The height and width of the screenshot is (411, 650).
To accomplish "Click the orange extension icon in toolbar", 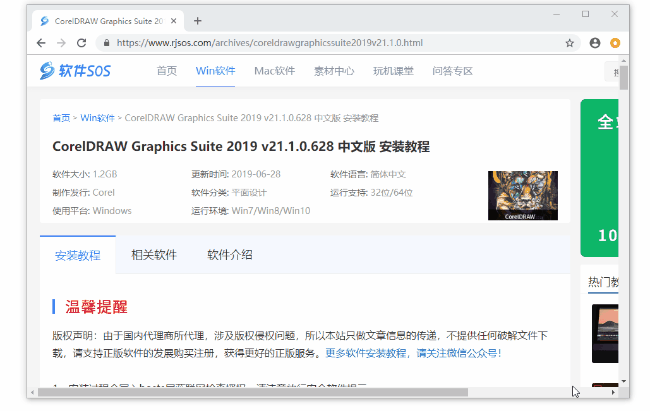I will (x=615, y=43).
